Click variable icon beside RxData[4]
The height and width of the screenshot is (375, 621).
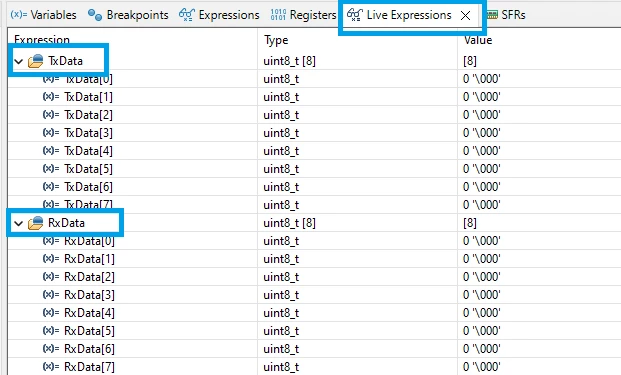pyautogui.click(x=51, y=312)
